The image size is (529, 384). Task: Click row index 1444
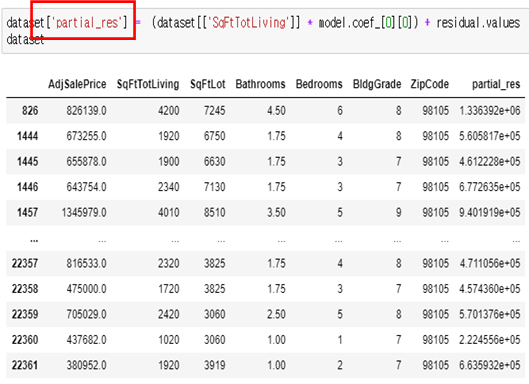27,136
